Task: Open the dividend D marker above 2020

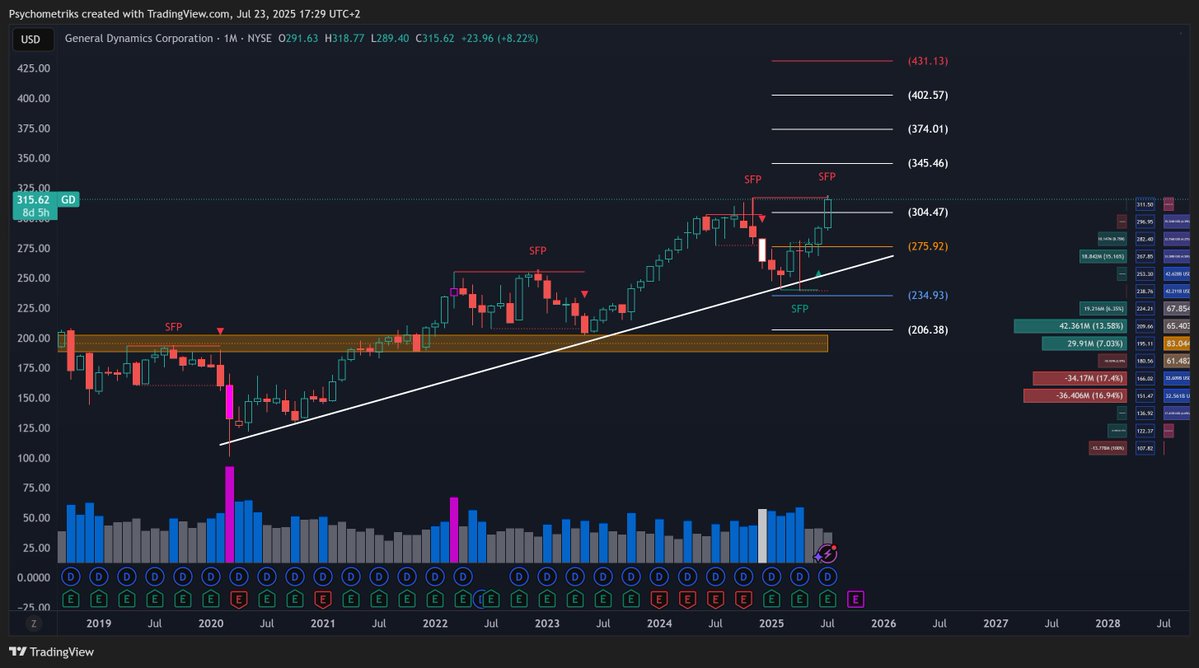Action: [x=210, y=576]
